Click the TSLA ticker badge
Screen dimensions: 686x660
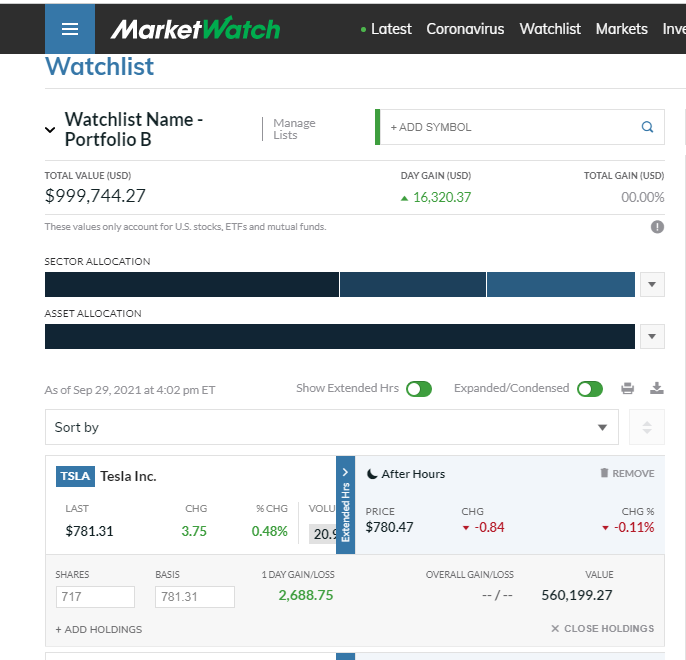coord(75,476)
